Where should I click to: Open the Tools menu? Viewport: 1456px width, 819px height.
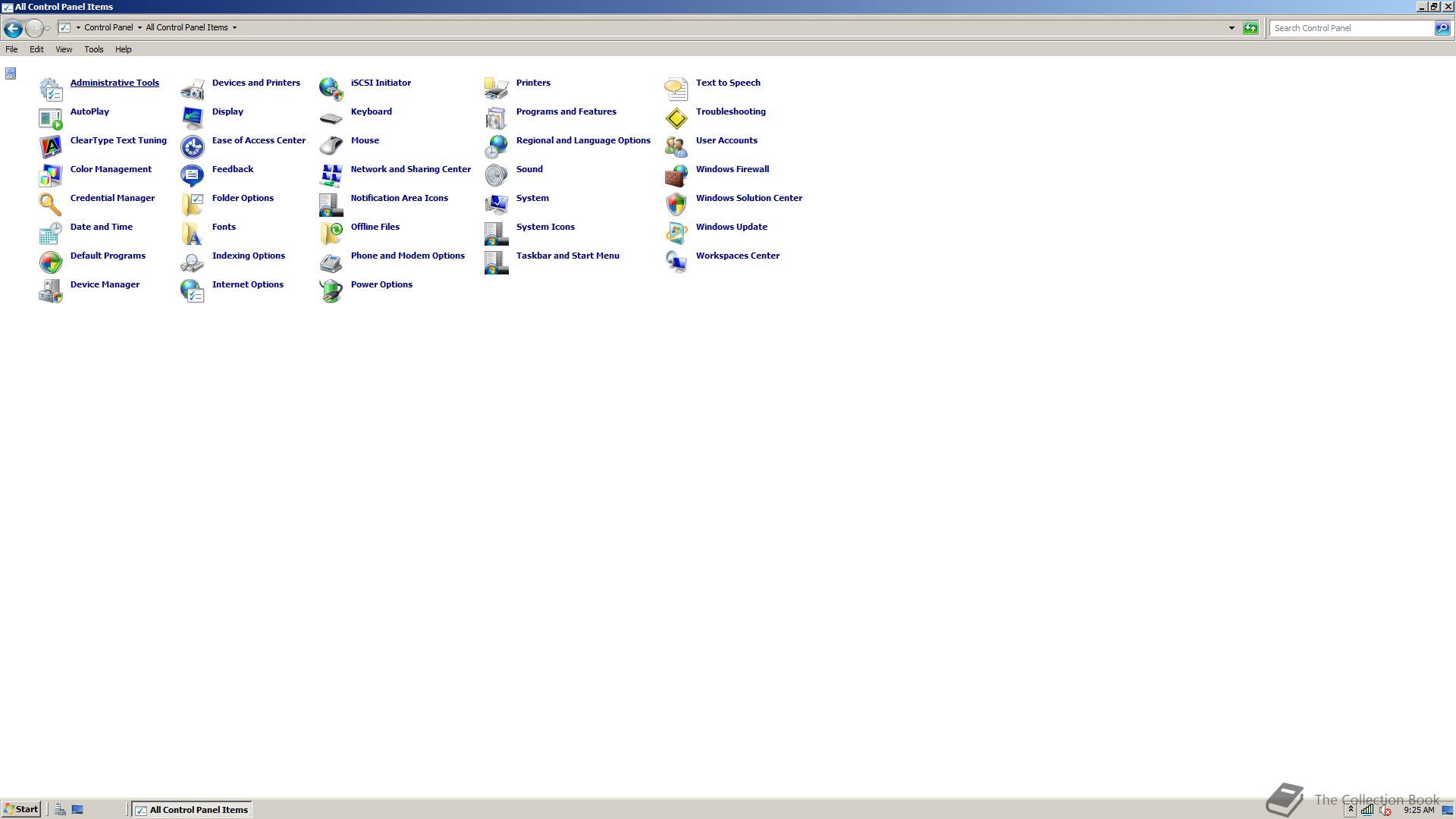[94, 49]
